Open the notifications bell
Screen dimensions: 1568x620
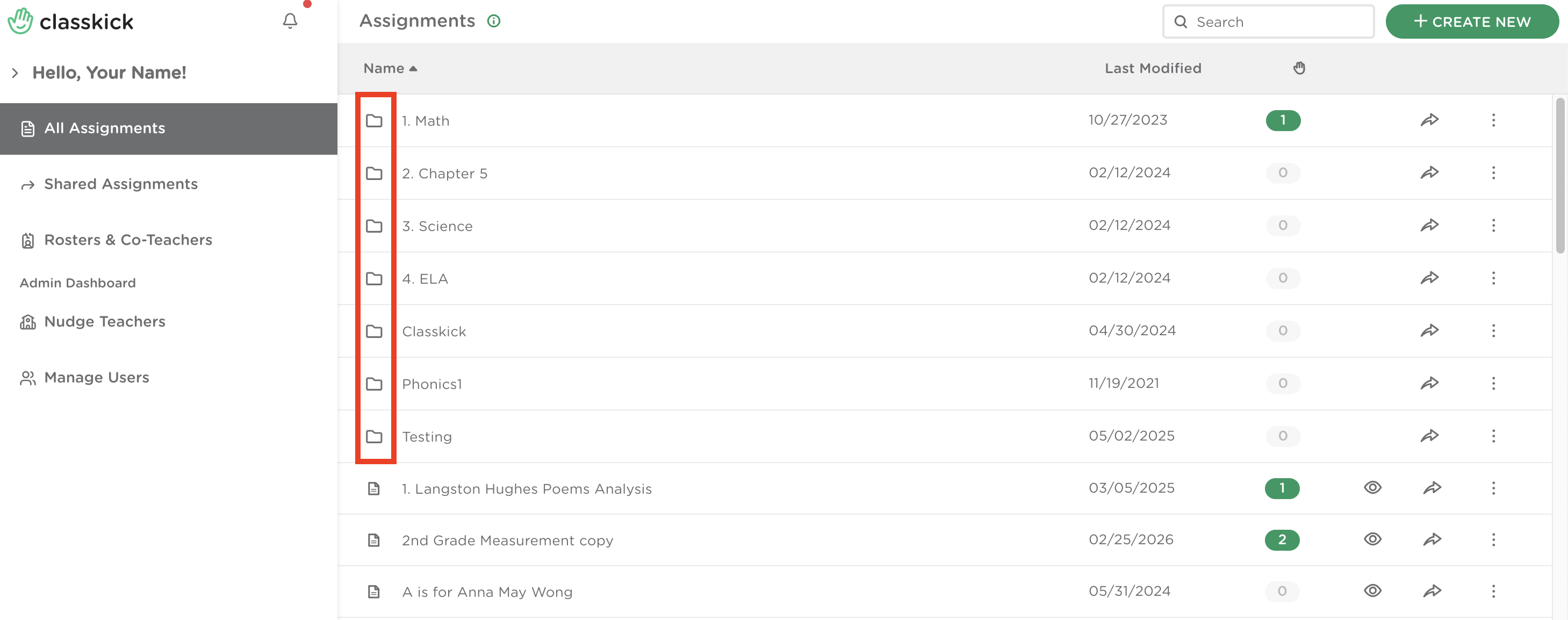click(290, 21)
